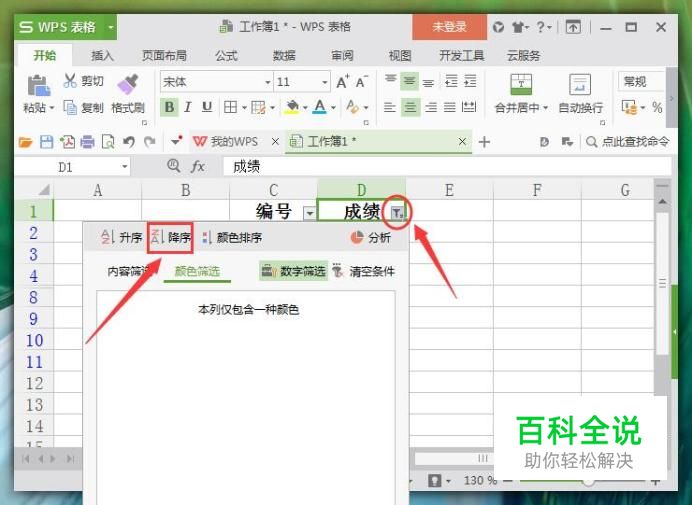The width and height of the screenshot is (692, 505).
Task: Open the 插入 (Insert) tab
Action: [x=102, y=56]
